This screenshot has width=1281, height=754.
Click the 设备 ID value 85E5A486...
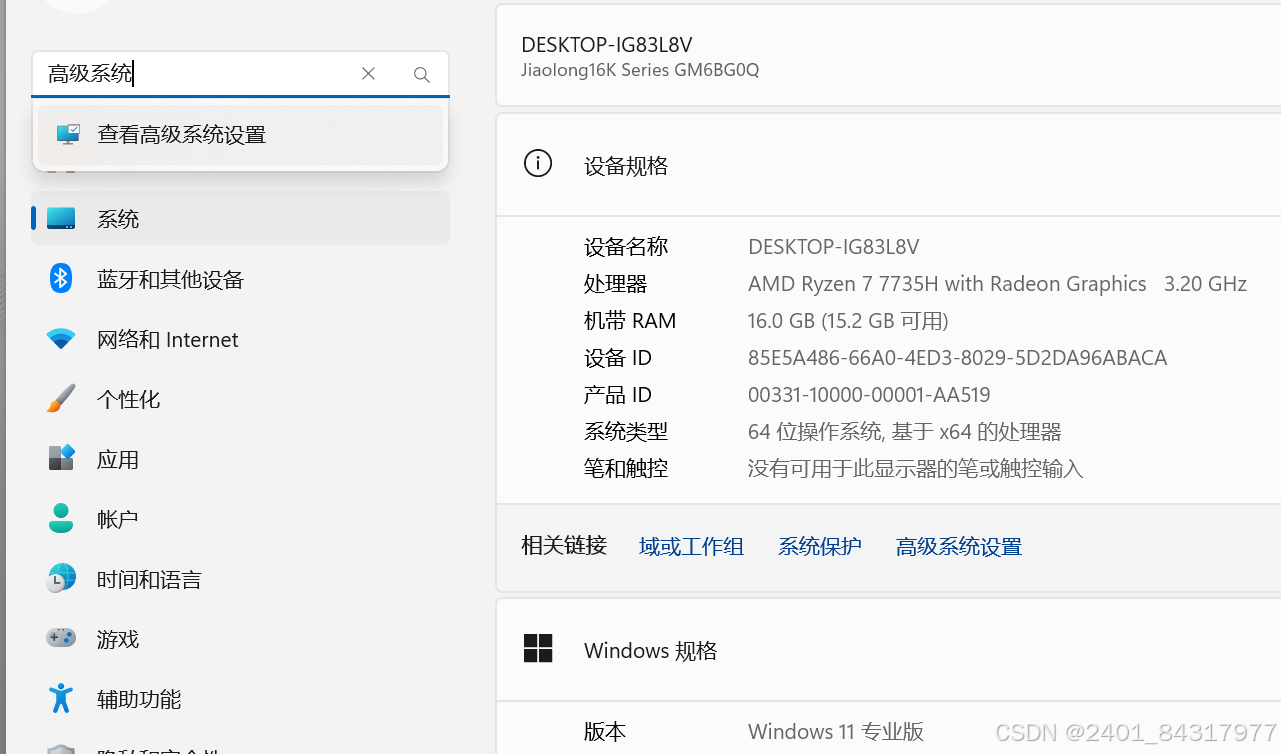click(957, 358)
